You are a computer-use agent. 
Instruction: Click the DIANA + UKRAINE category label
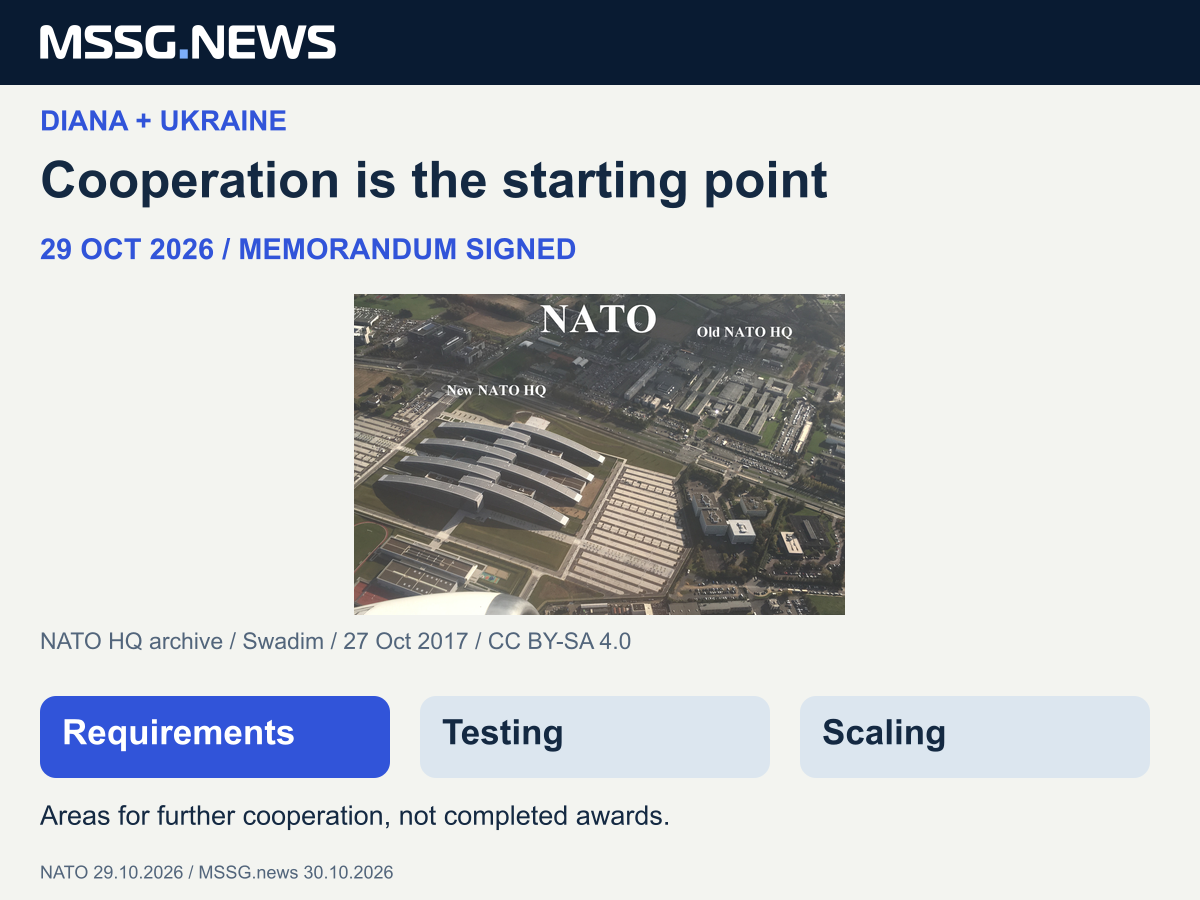tap(163, 121)
